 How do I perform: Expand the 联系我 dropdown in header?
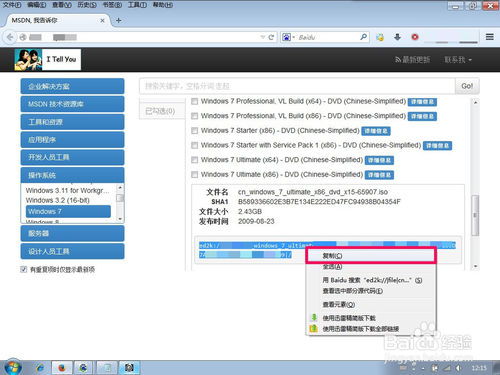pyautogui.click(x=458, y=60)
